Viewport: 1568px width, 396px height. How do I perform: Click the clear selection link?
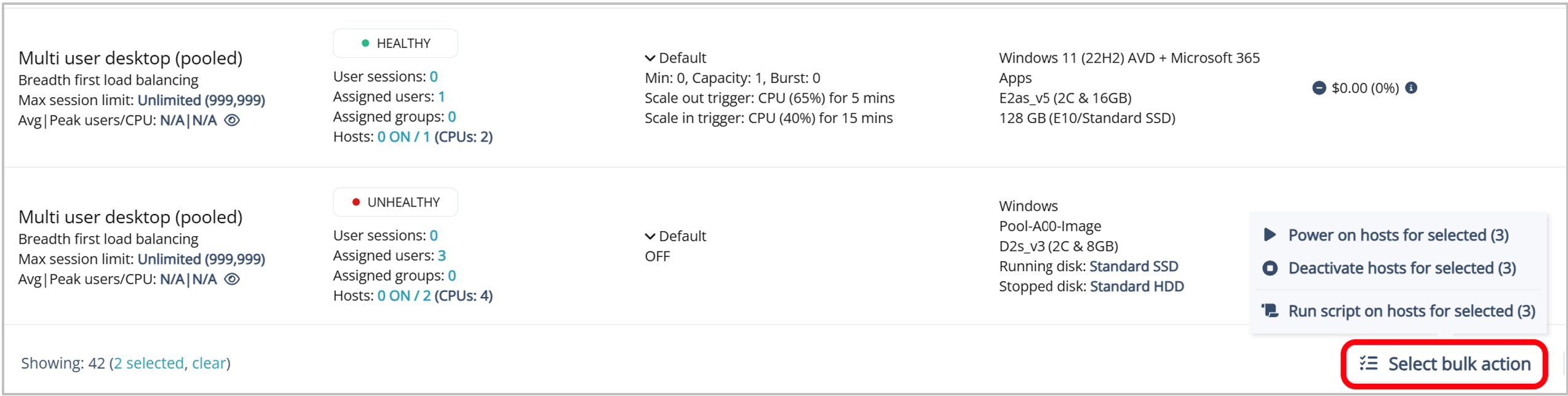(209, 363)
